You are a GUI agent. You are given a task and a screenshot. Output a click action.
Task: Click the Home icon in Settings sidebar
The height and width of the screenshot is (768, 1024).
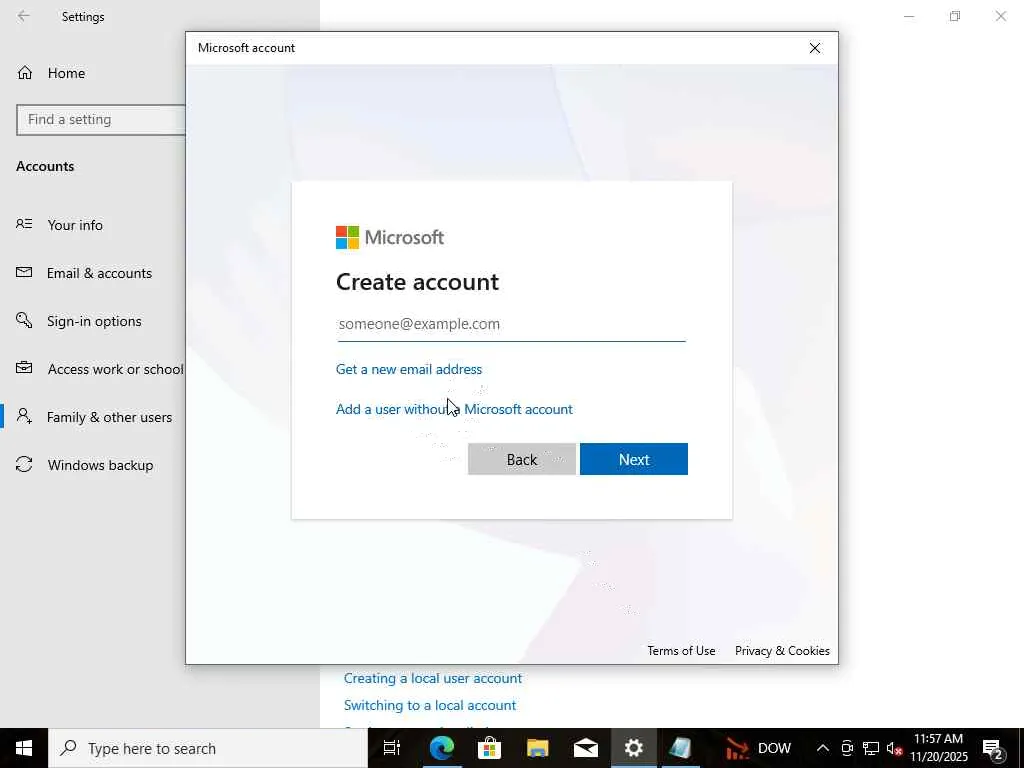(25, 72)
